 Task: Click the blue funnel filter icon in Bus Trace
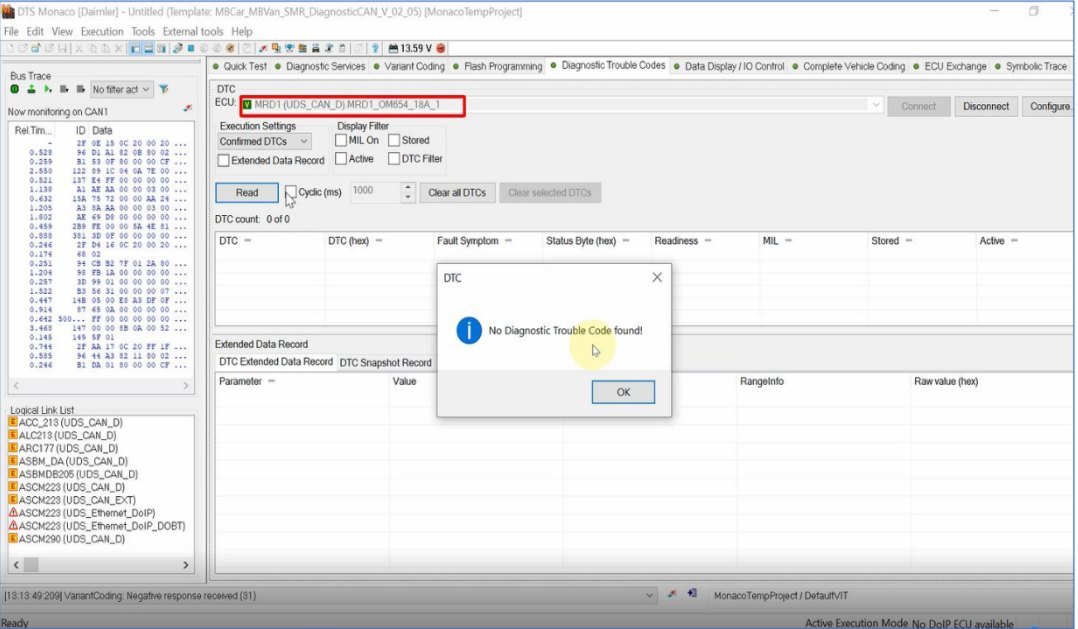(x=164, y=89)
